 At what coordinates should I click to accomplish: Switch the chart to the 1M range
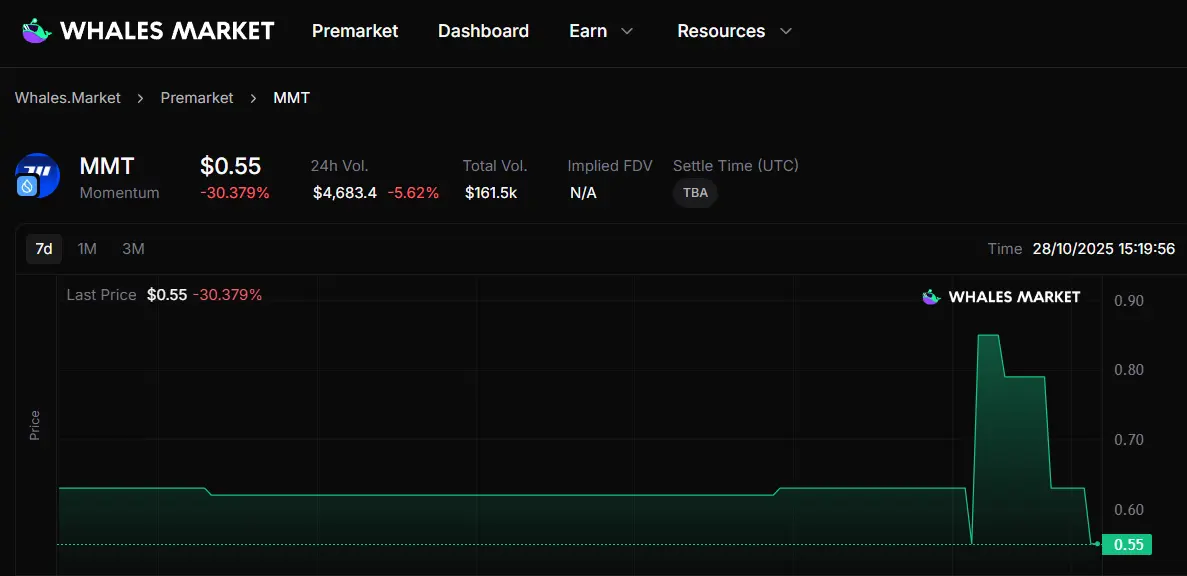click(87, 248)
